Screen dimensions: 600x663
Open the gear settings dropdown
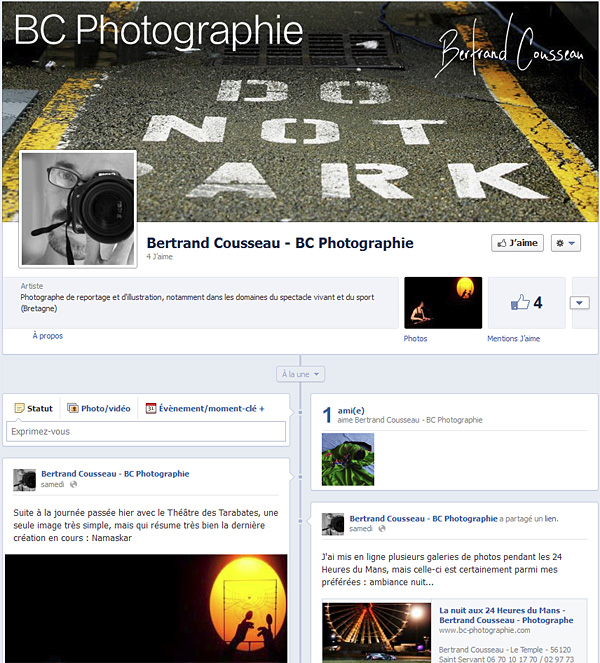click(x=565, y=243)
